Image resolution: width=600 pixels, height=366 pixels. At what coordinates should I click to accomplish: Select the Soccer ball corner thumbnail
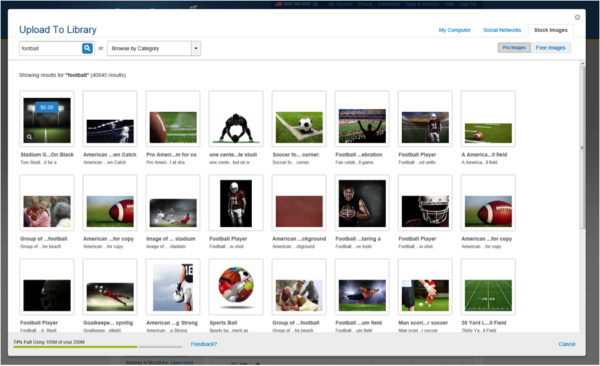coord(299,119)
